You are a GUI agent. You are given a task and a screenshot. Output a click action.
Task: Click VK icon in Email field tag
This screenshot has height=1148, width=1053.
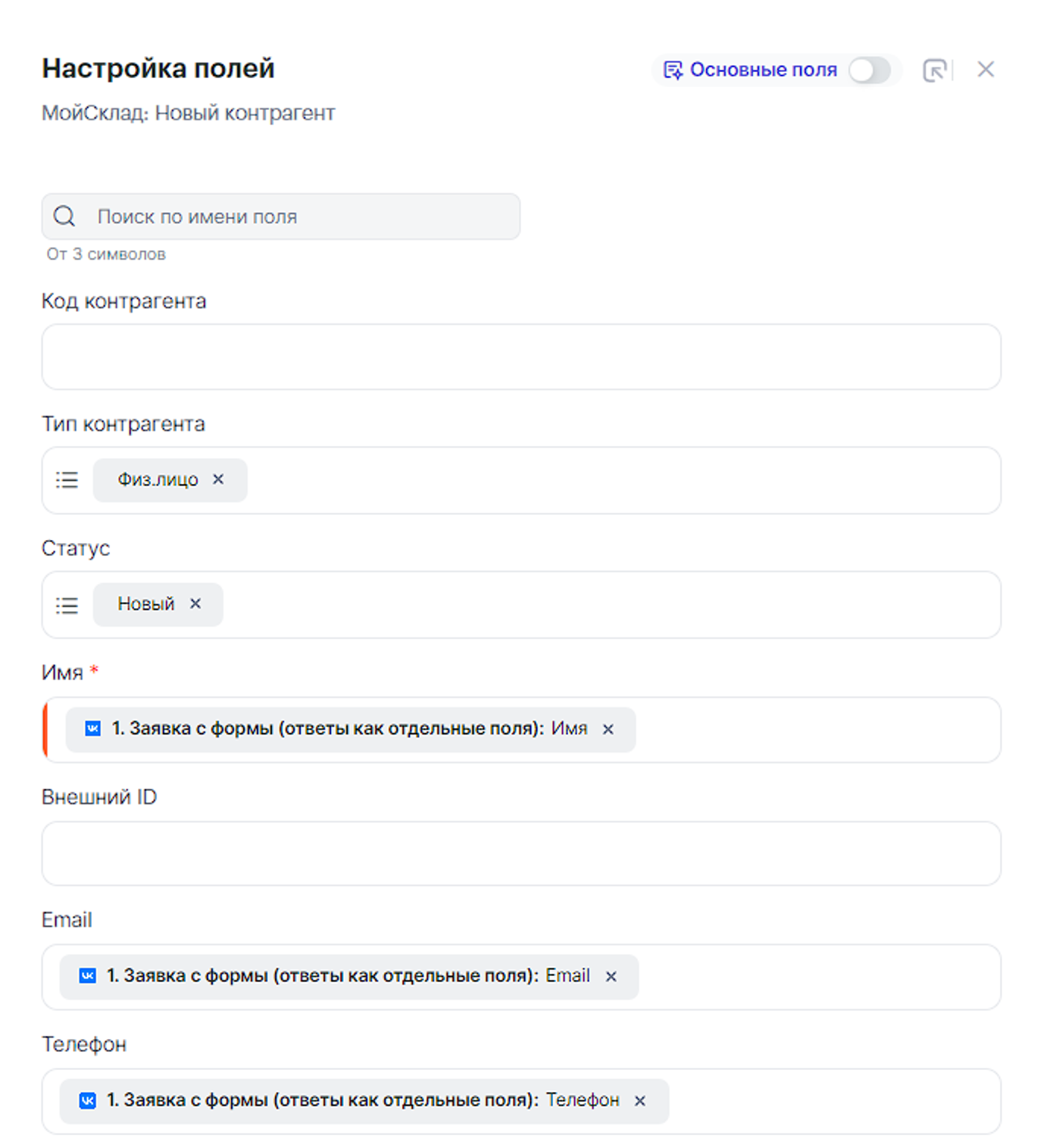pyautogui.click(x=88, y=976)
